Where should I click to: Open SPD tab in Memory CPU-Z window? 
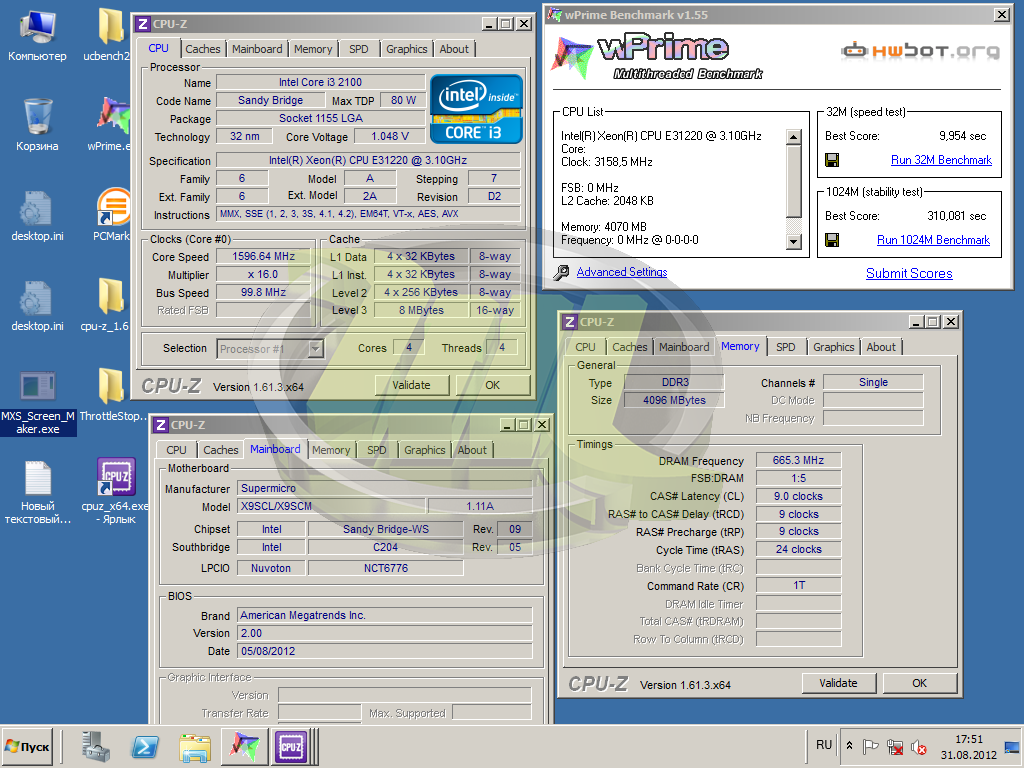pyautogui.click(x=786, y=347)
